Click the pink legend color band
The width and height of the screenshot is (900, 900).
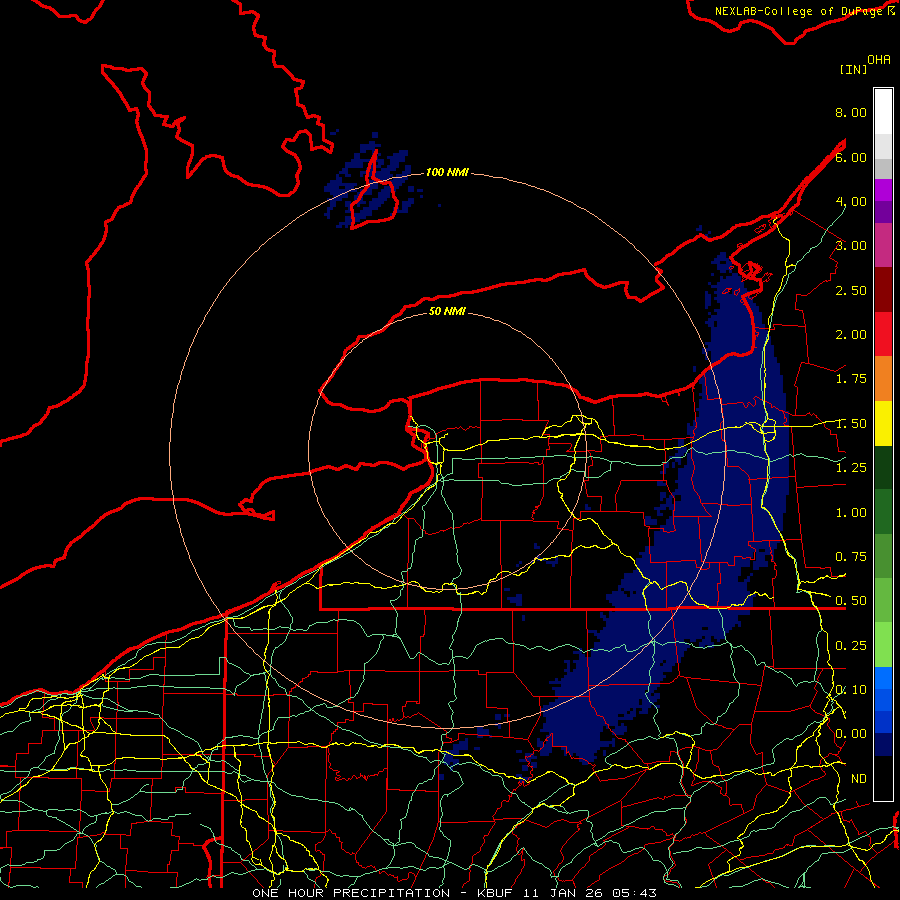883,245
